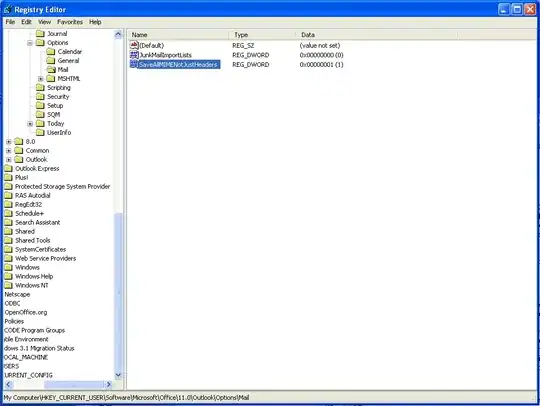Image resolution: width=540 pixels, height=406 pixels.
Task: Expand the 8.0 tree node
Action: pyautogui.click(x=9, y=142)
